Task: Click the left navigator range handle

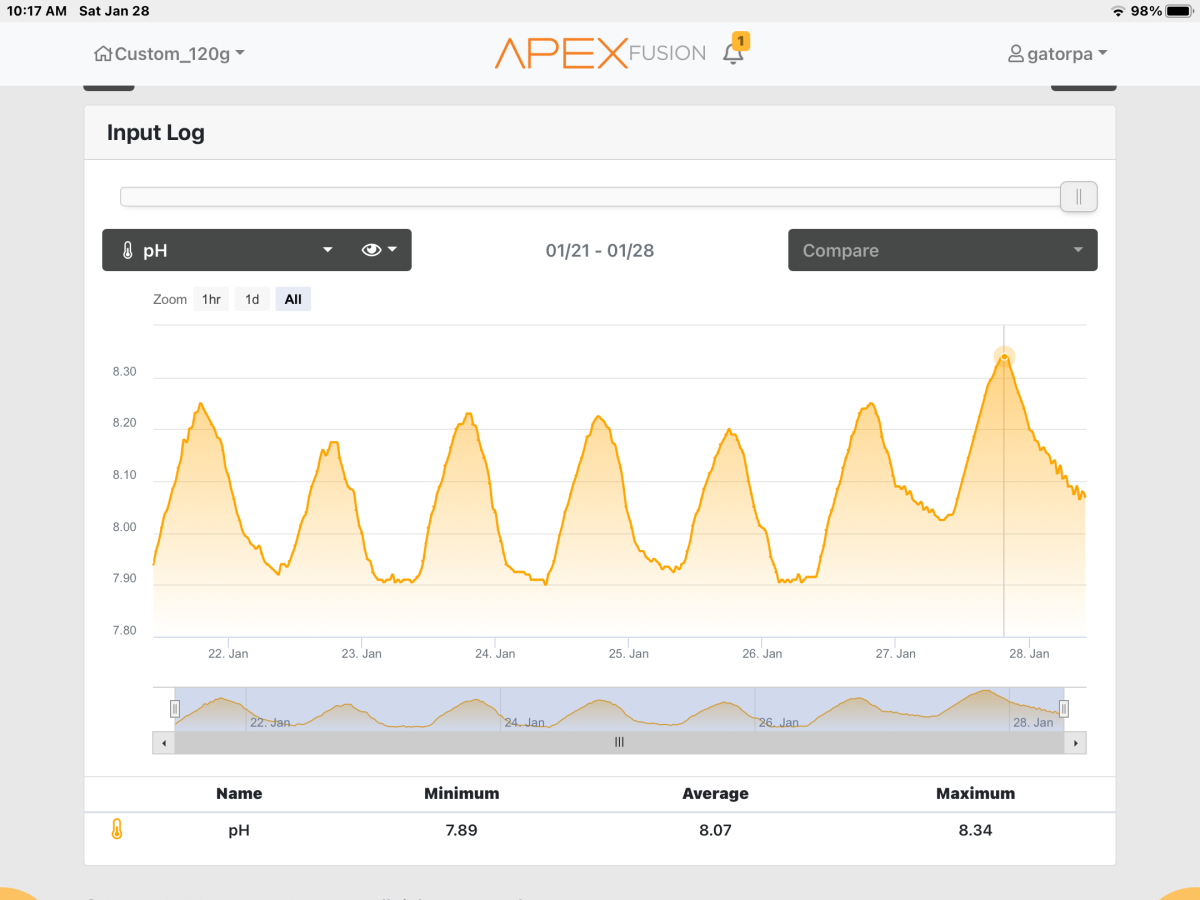Action: pos(175,709)
